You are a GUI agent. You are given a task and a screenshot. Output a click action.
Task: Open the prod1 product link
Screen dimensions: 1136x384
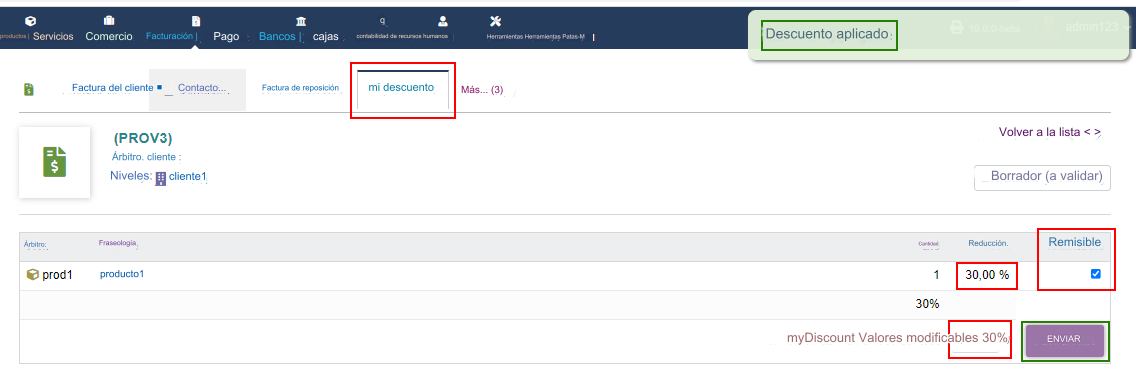point(57,275)
